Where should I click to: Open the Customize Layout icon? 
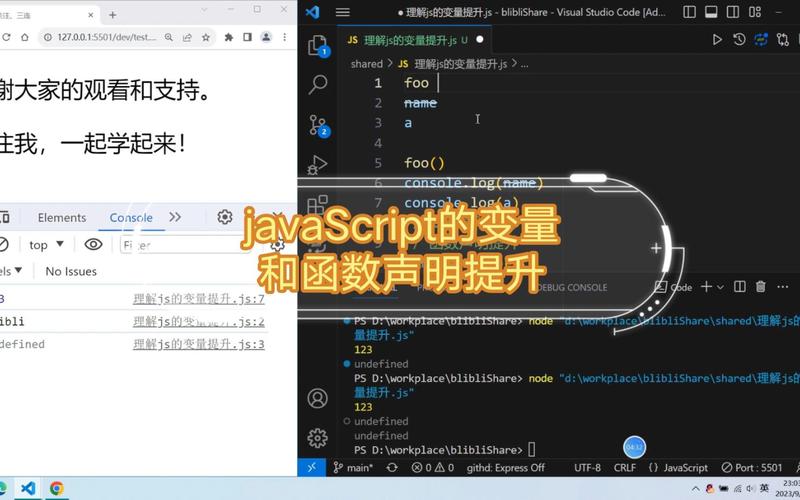pos(755,12)
